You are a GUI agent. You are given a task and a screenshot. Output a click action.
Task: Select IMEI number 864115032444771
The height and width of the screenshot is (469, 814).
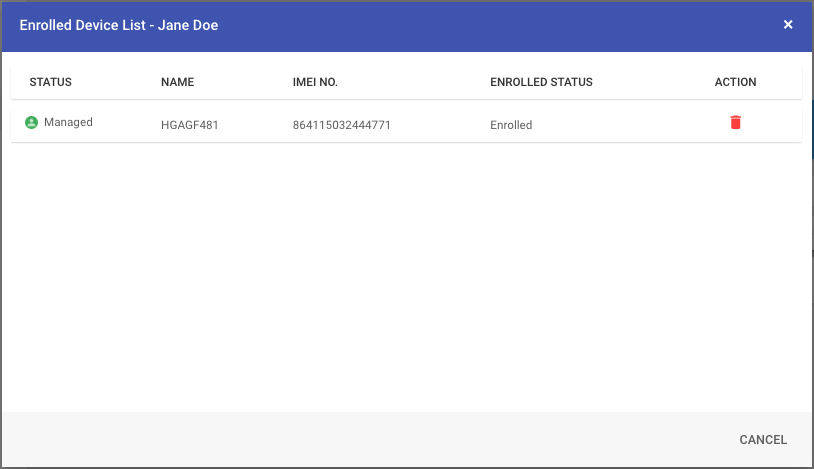coord(342,125)
